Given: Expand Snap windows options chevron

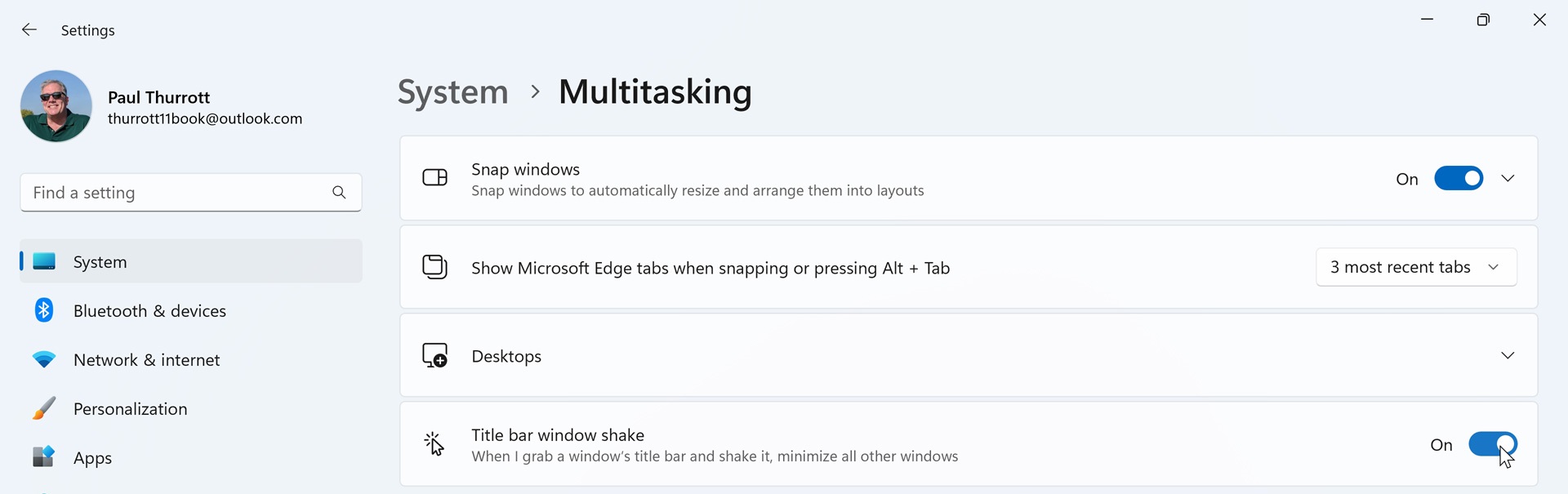Looking at the screenshot, I should click(x=1508, y=178).
